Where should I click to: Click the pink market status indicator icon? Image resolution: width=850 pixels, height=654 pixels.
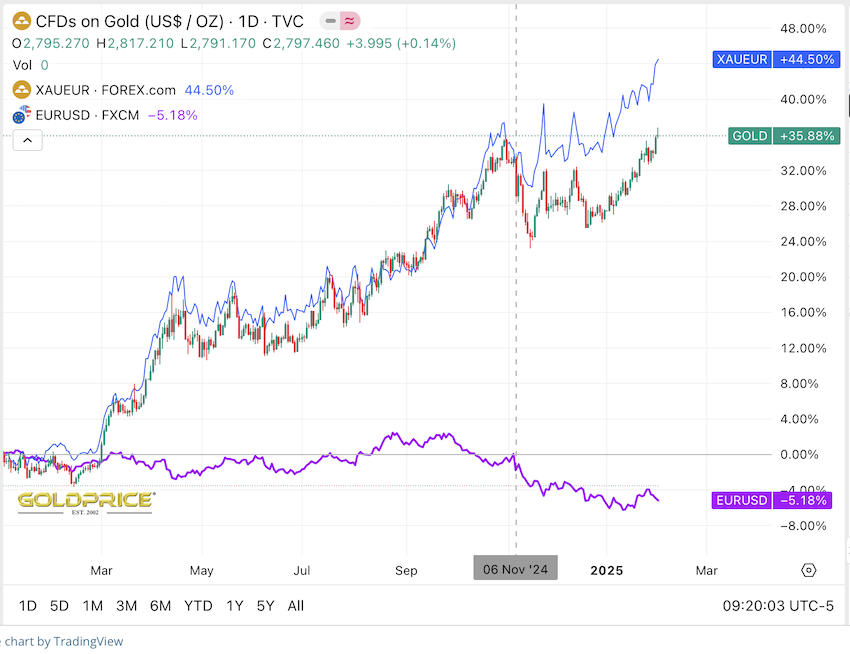(350, 21)
